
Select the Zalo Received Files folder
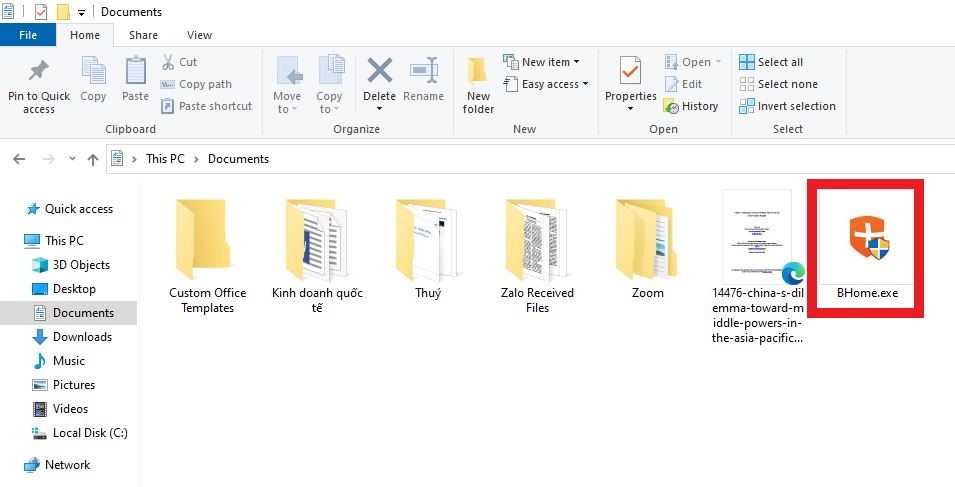coord(537,254)
